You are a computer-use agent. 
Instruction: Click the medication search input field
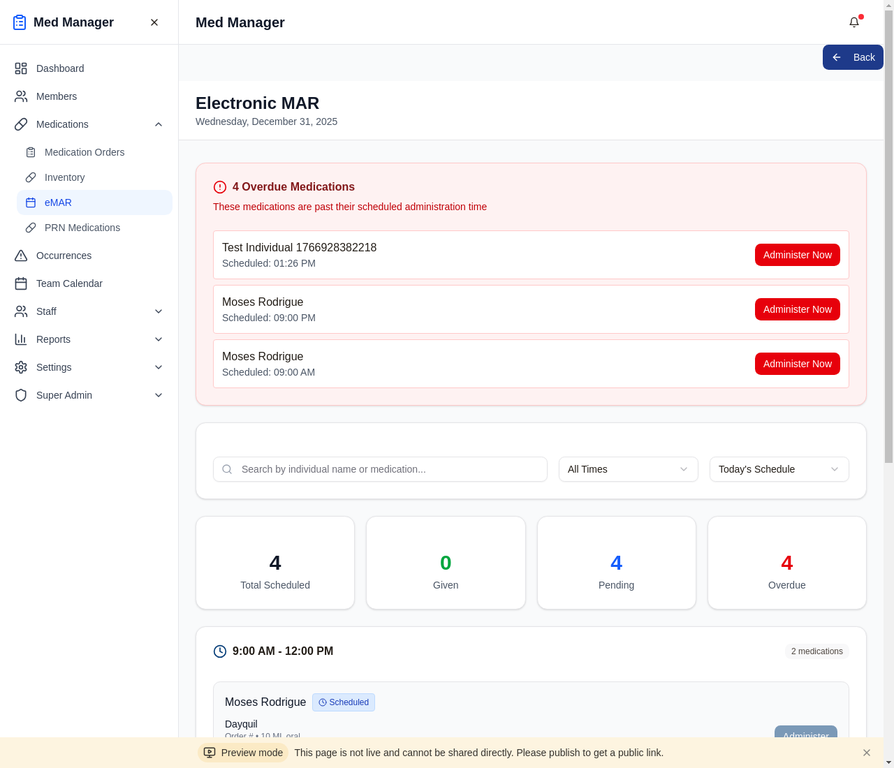[380, 469]
